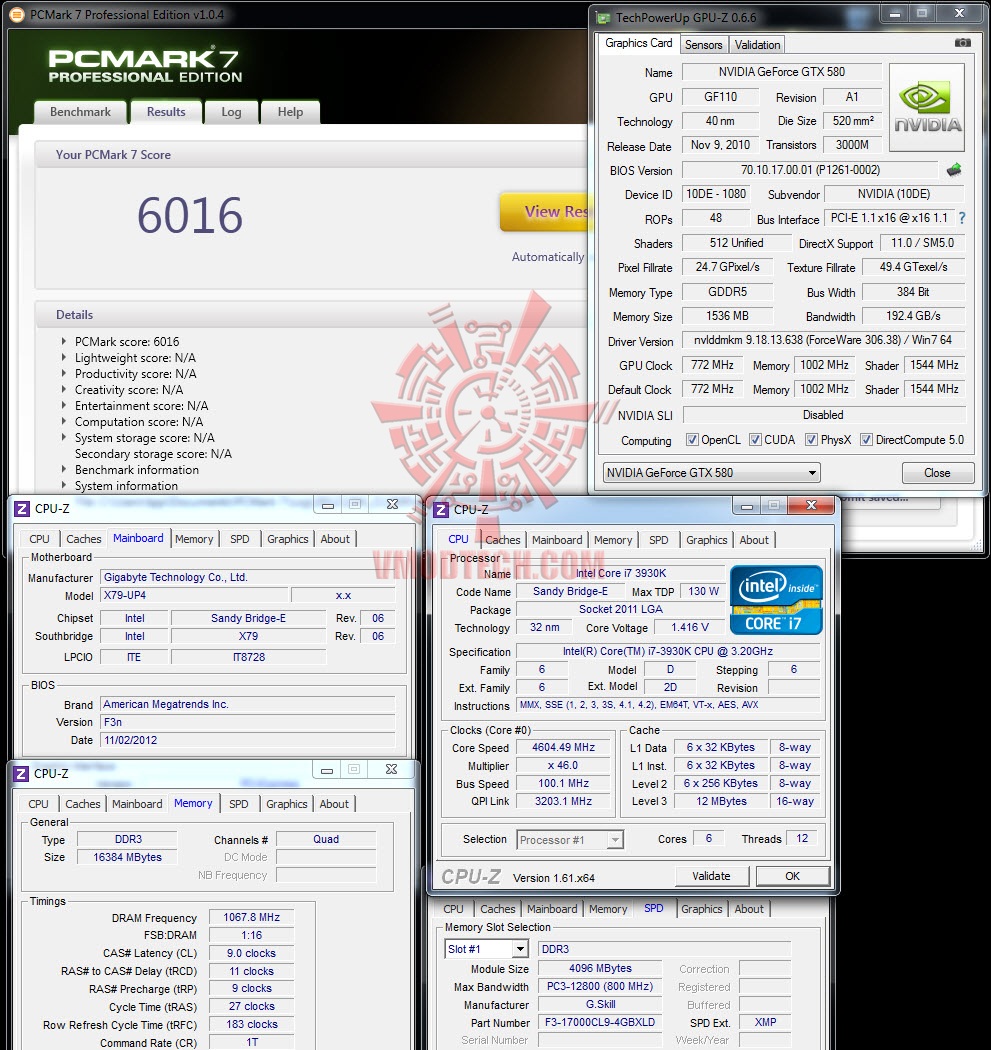Click the GPU-Z Close button

[937, 473]
